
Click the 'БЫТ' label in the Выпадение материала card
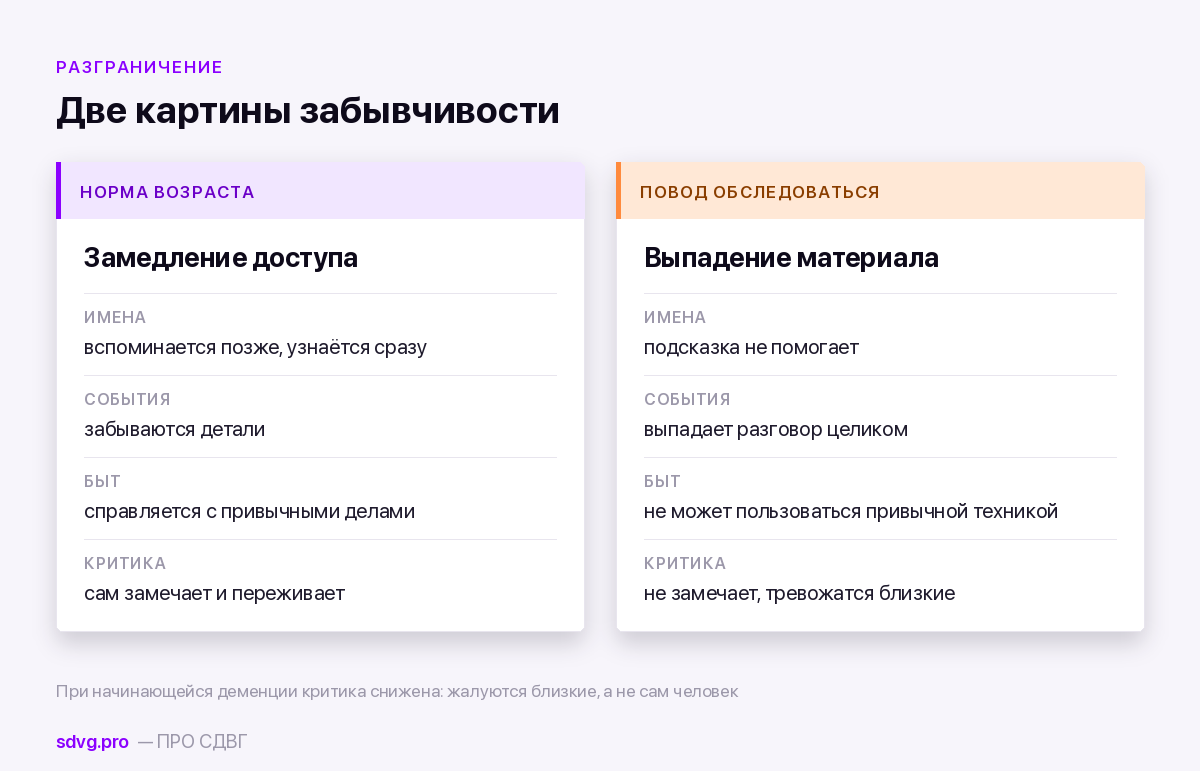(662, 481)
